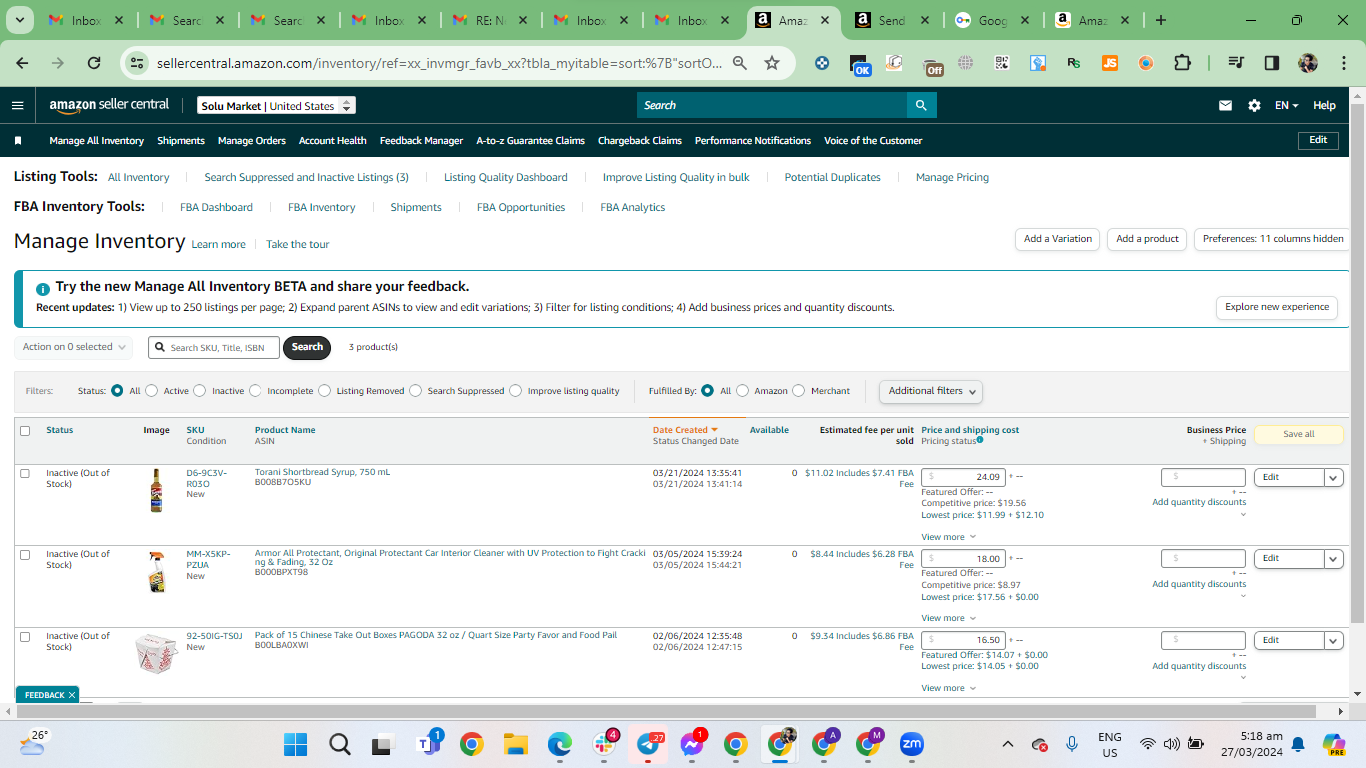Expand View more for Armor All Protectant
This screenshot has height=768, width=1366.
coord(948,618)
